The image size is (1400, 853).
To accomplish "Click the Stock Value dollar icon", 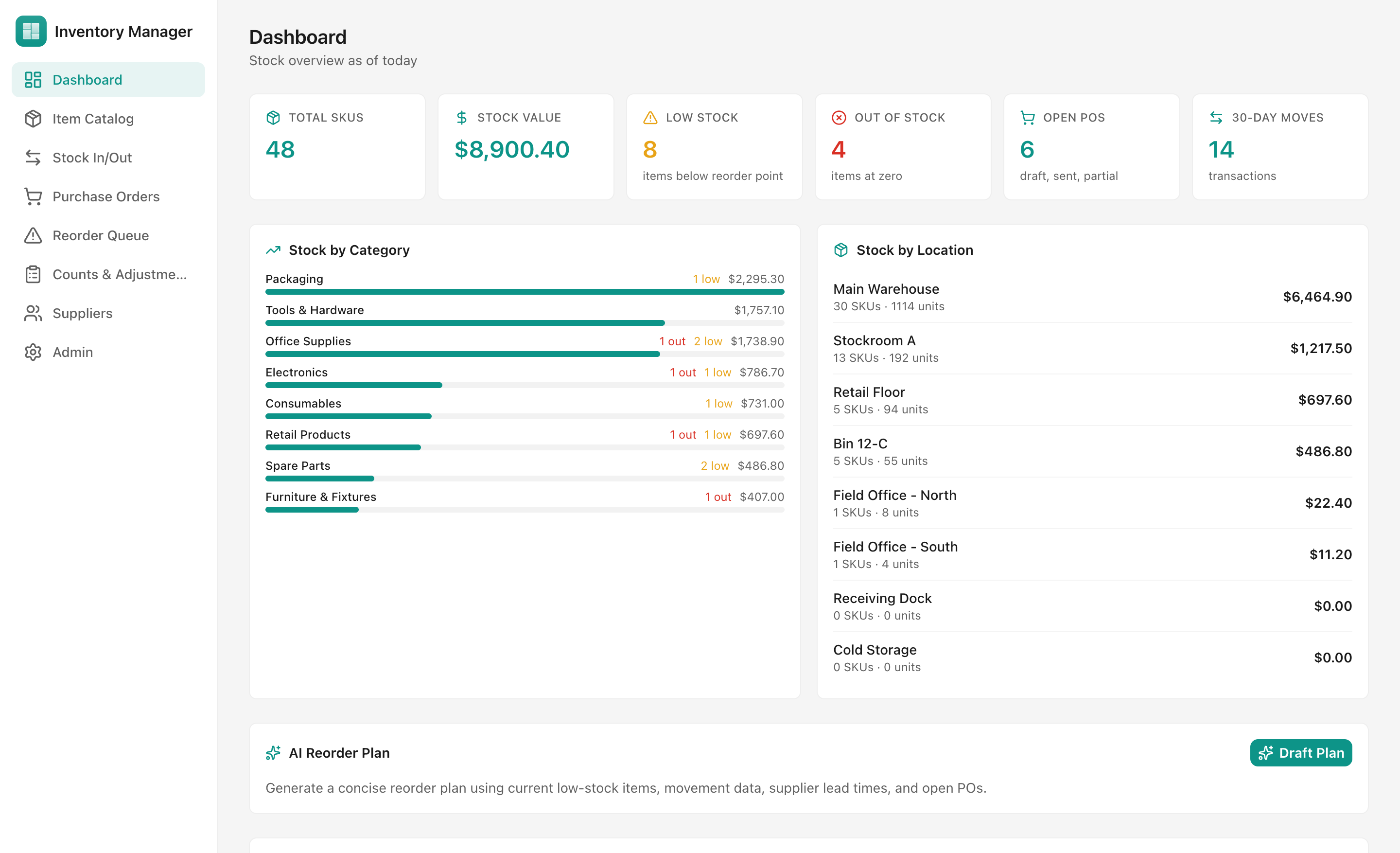I will 461,118.
